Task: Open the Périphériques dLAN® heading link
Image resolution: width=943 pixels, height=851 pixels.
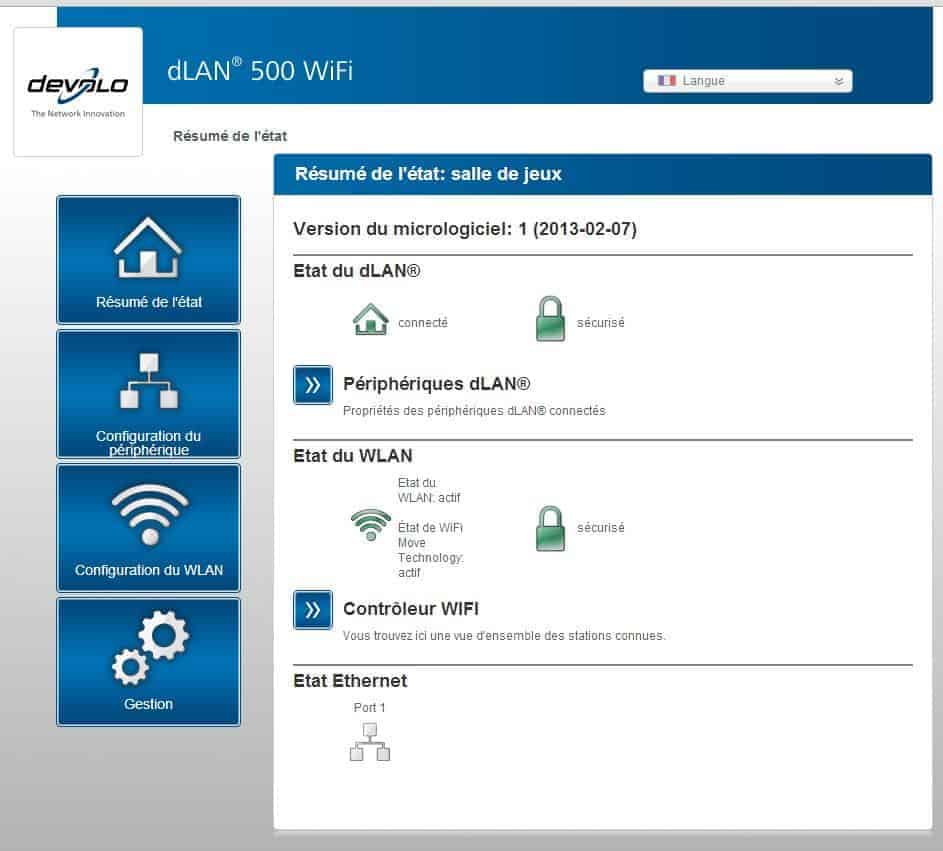Action: 436,384
